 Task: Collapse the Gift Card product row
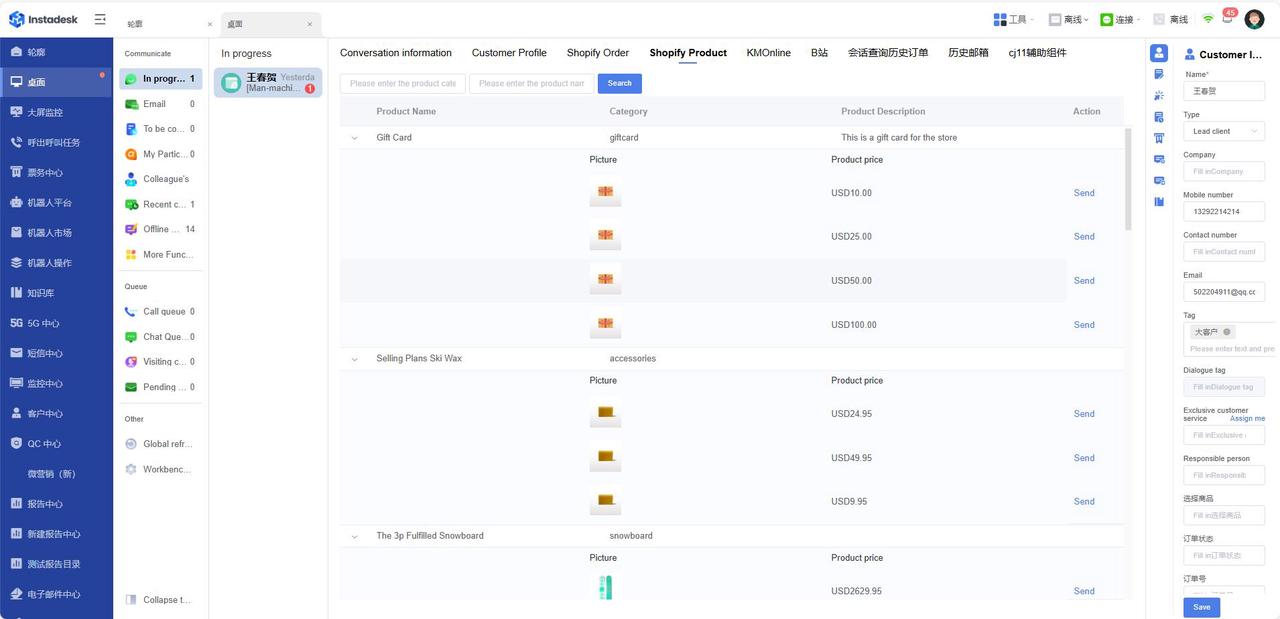[x=354, y=138]
